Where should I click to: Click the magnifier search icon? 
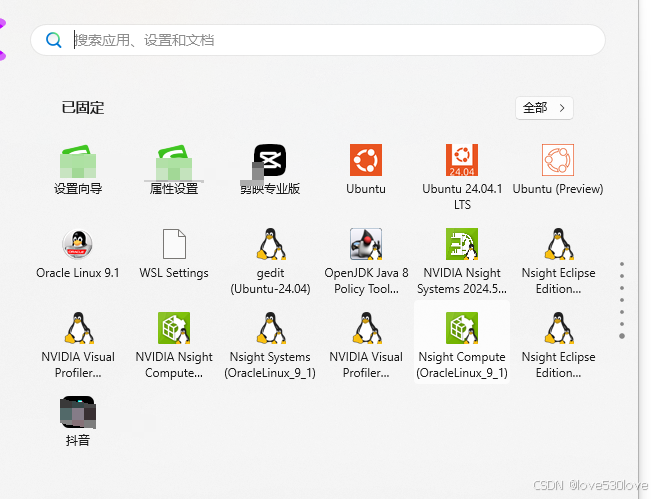[x=53, y=40]
